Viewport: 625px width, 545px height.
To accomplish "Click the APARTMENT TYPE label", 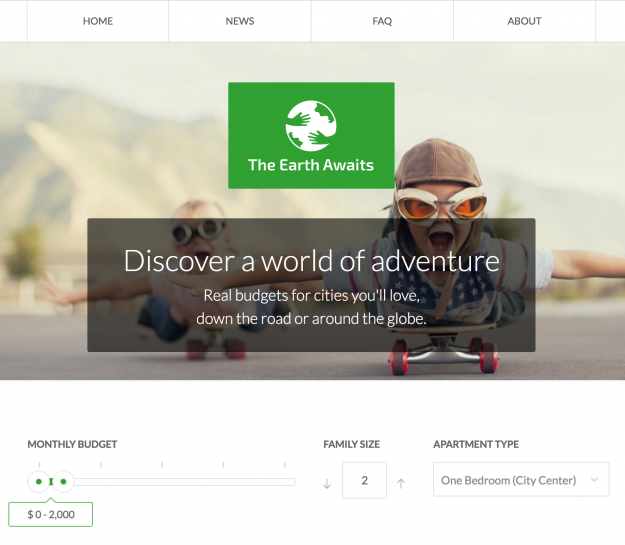I will pos(476,444).
